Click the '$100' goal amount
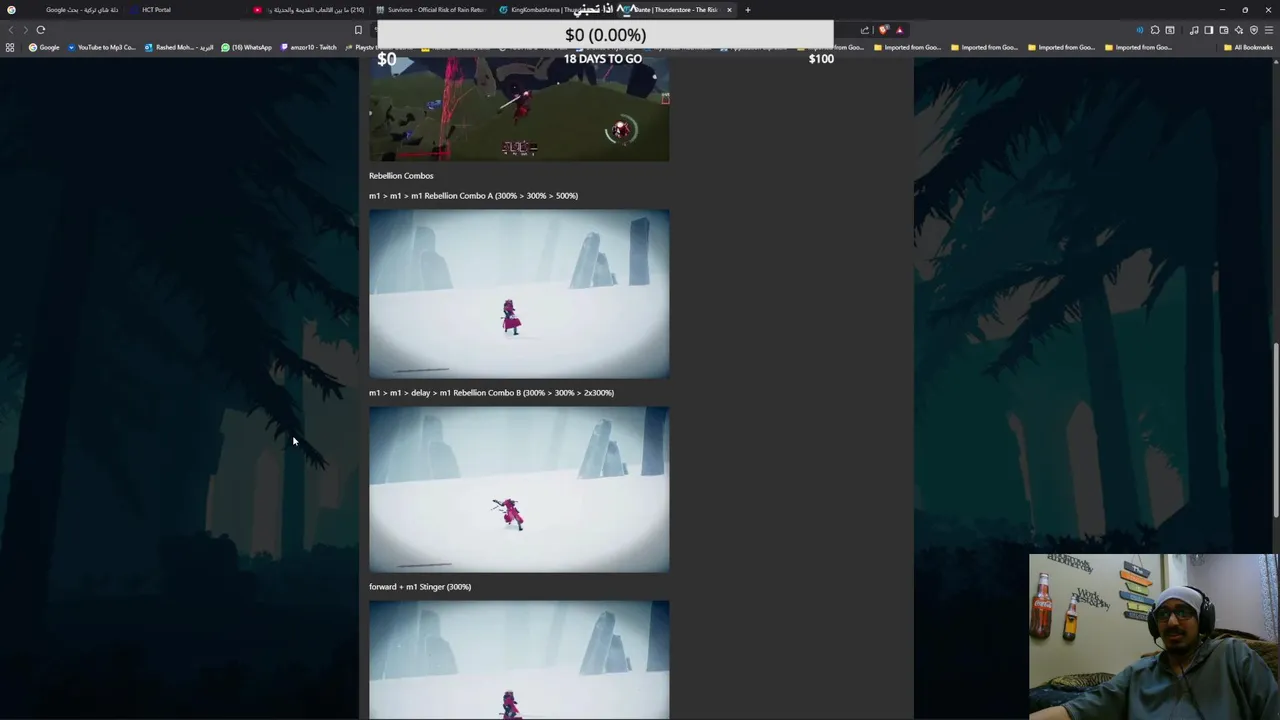The height and width of the screenshot is (720, 1280). click(x=821, y=59)
